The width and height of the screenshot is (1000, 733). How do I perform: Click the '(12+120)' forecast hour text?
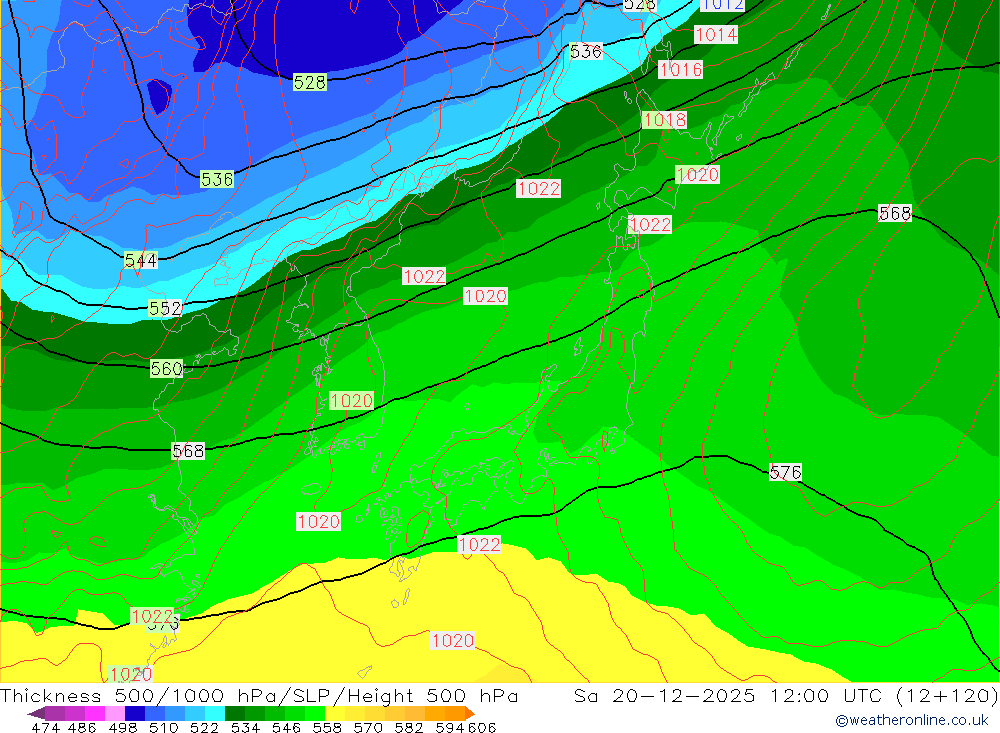[946, 695]
